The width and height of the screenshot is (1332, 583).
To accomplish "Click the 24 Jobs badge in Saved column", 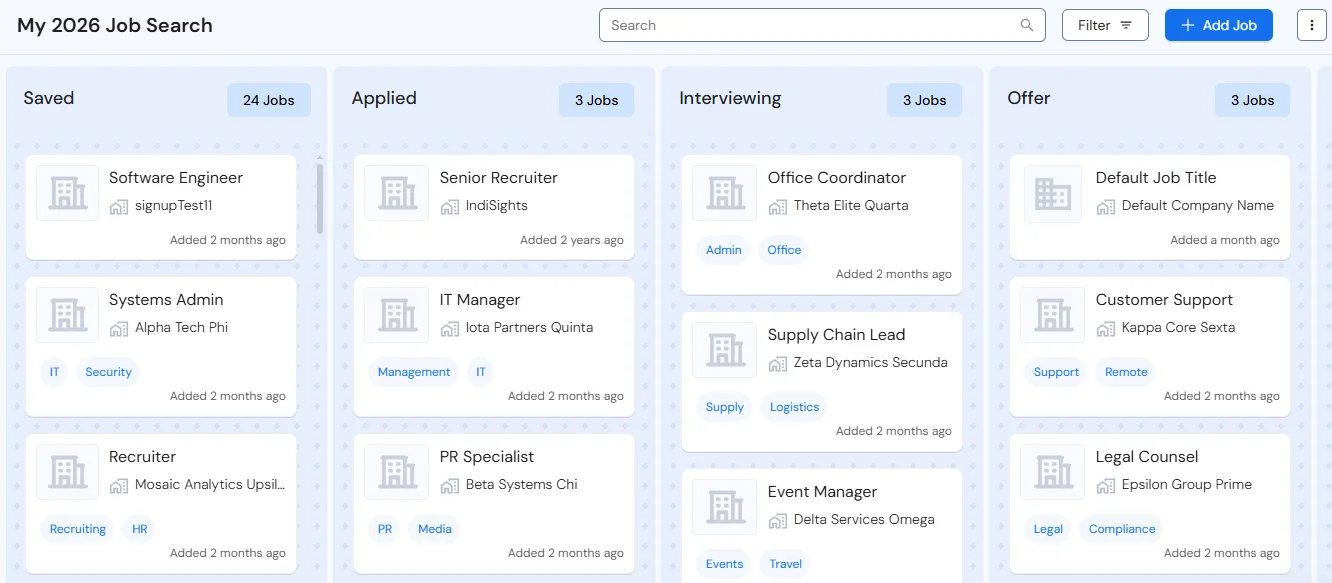I will click(x=268, y=99).
